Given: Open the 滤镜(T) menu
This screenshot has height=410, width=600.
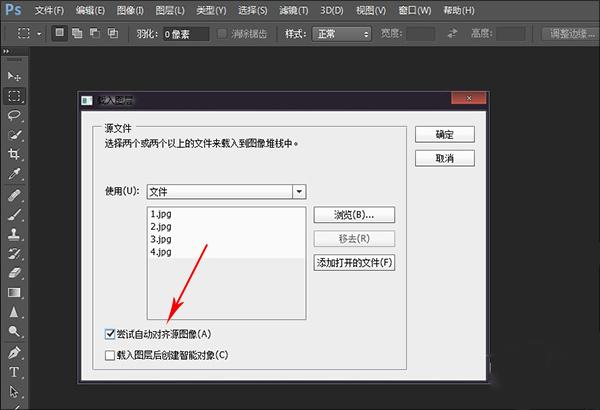Looking at the screenshot, I should (x=293, y=10).
